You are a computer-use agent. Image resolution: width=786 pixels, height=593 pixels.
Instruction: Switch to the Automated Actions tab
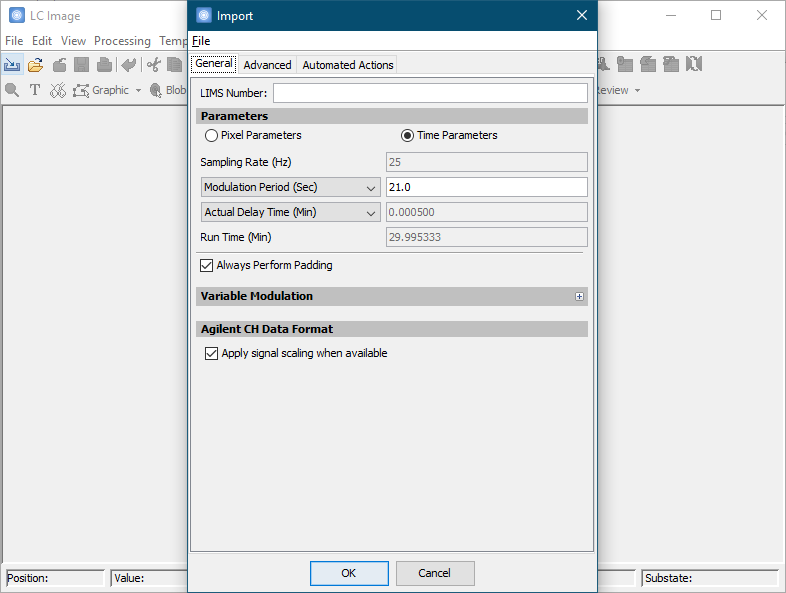click(x=347, y=65)
